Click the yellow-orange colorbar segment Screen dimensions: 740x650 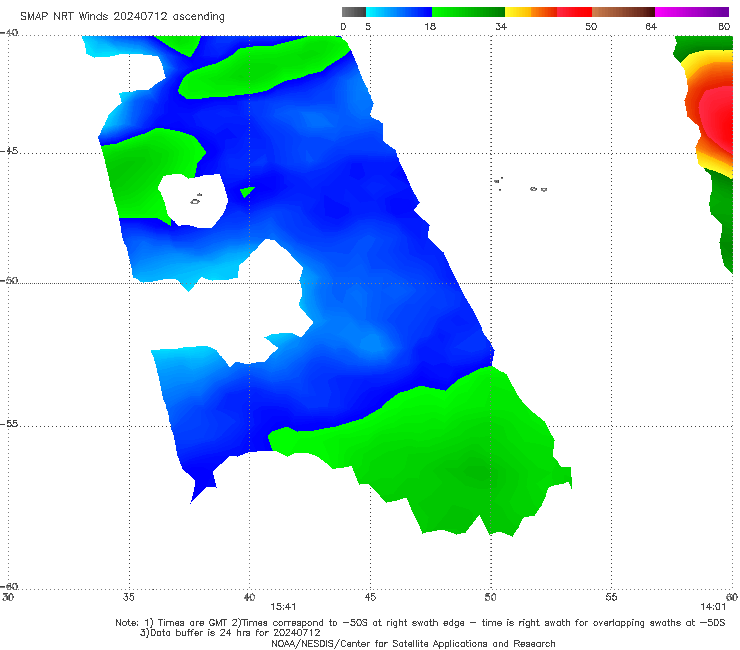click(530, 12)
